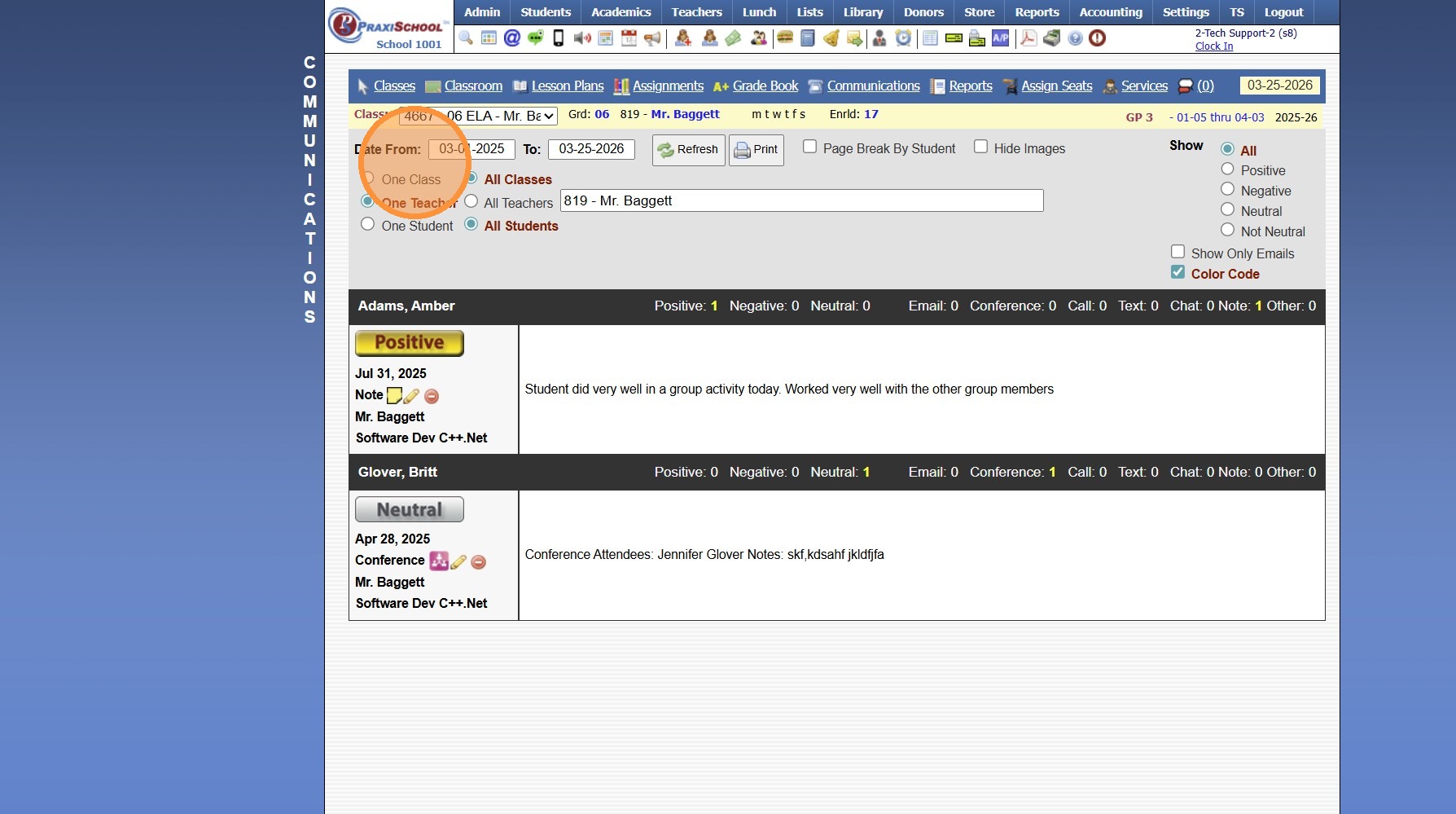
Task: Select the Not Neutral show option
Action: point(1228,230)
